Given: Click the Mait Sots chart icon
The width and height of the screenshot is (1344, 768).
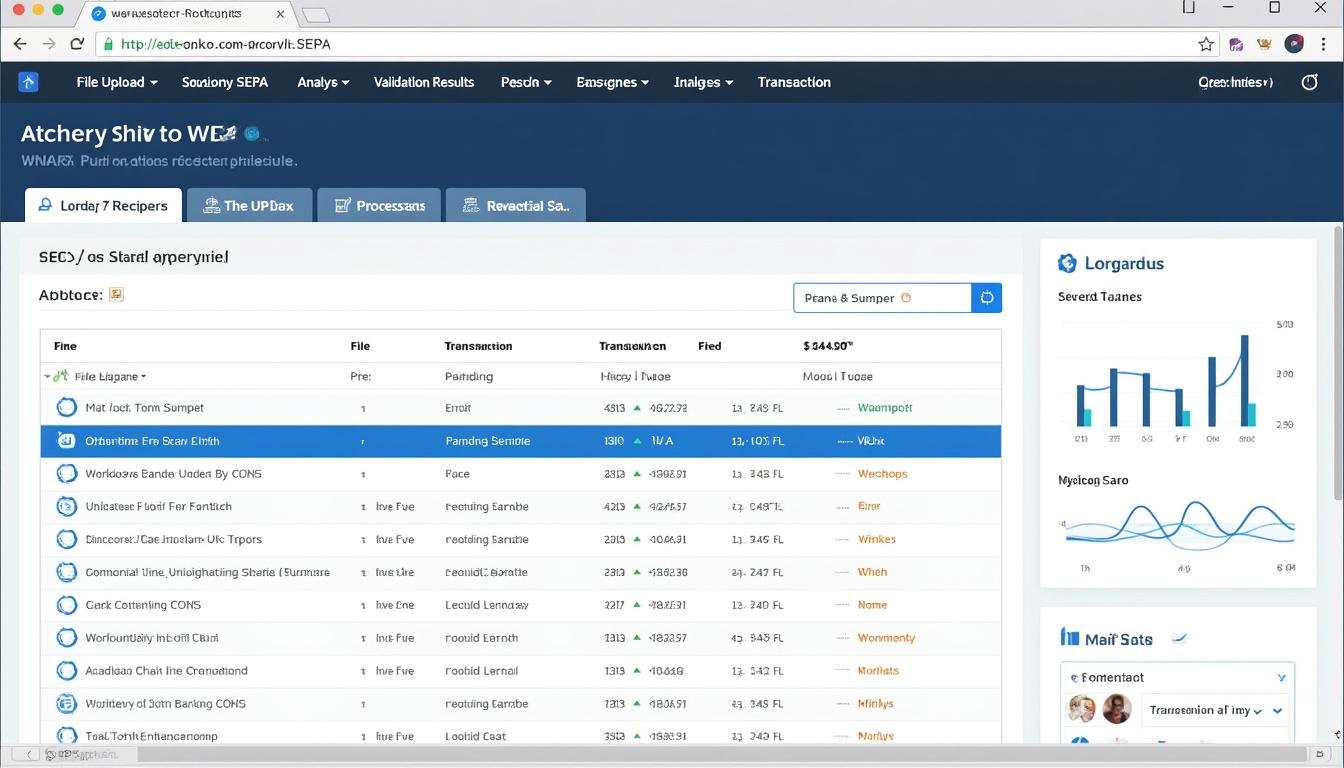Looking at the screenshot, I should tap(1069, 638).
